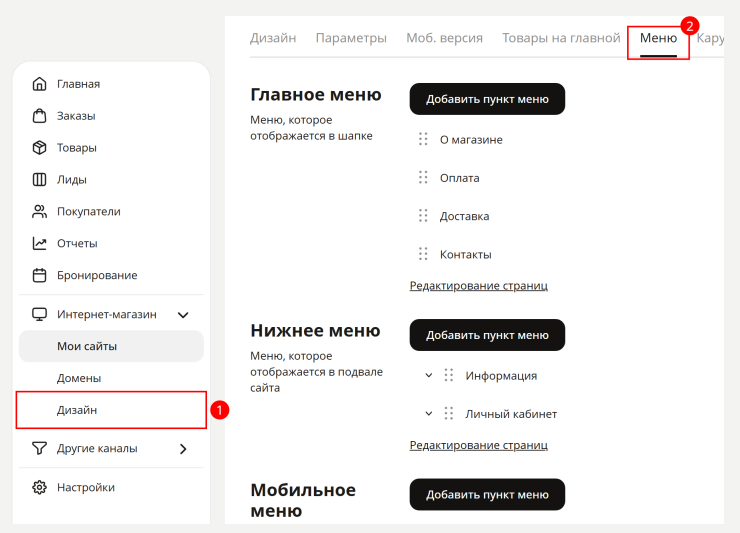740x533 pixels.
Task: Open the Заказы sidebar section
Action: coord(111,116)
